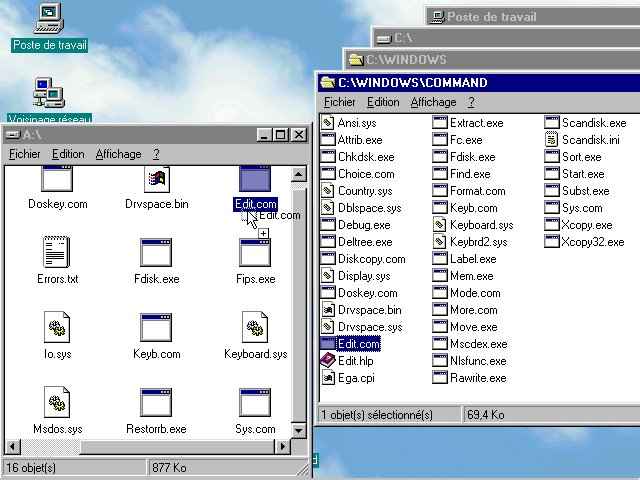Activate the C:\WINDOWS window title bar
The height and width of the screenshot is (480, 640).
492,60
